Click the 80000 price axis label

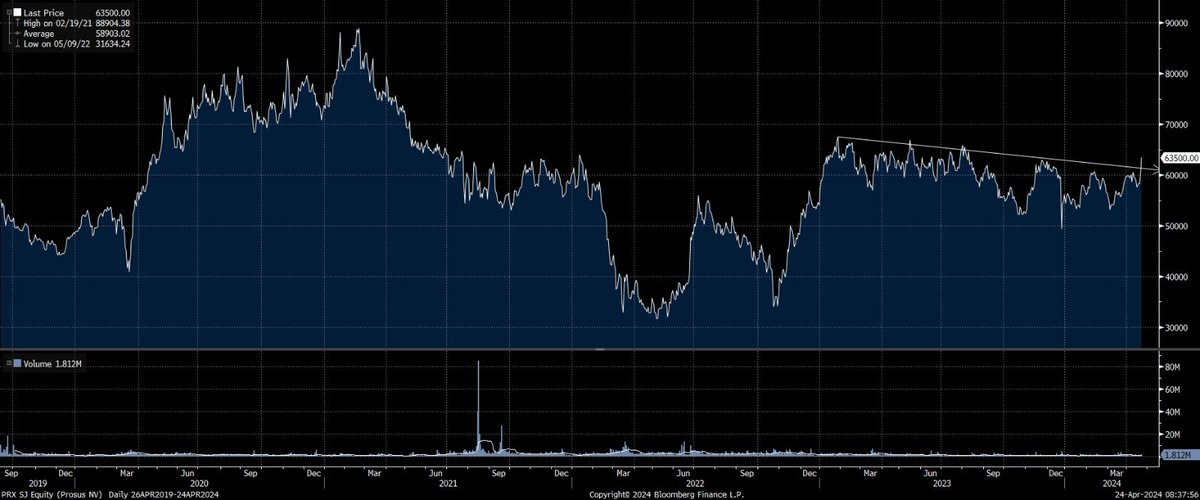click(1175, 73)
